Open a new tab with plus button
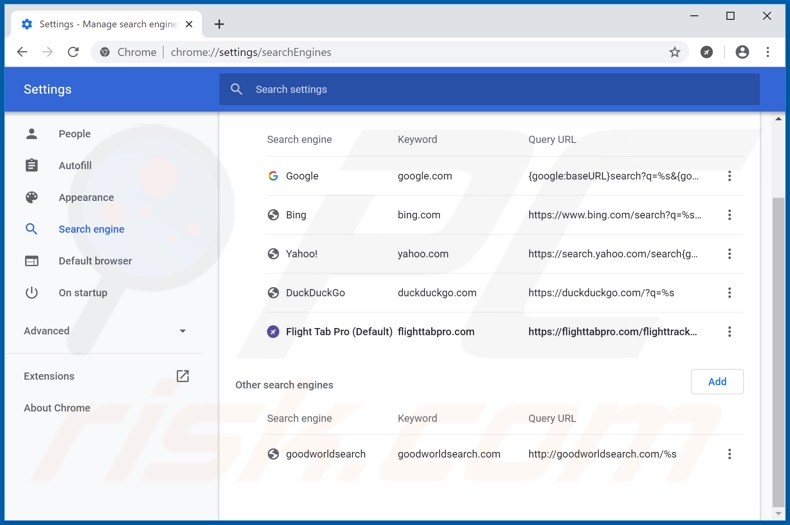790x525 pixels. coord(219,24)
